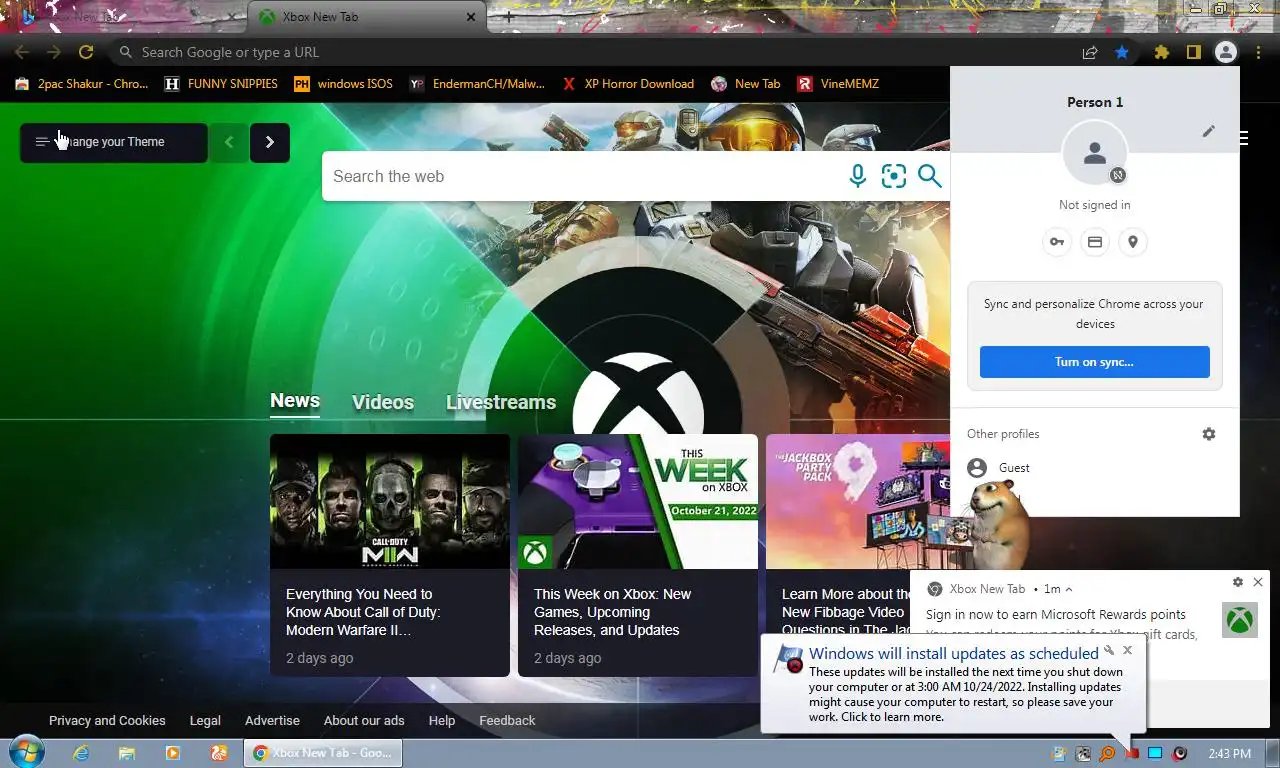Share this page via the share icon
The height and width of the screenshot is (768, 1280).
(1090, 52)
